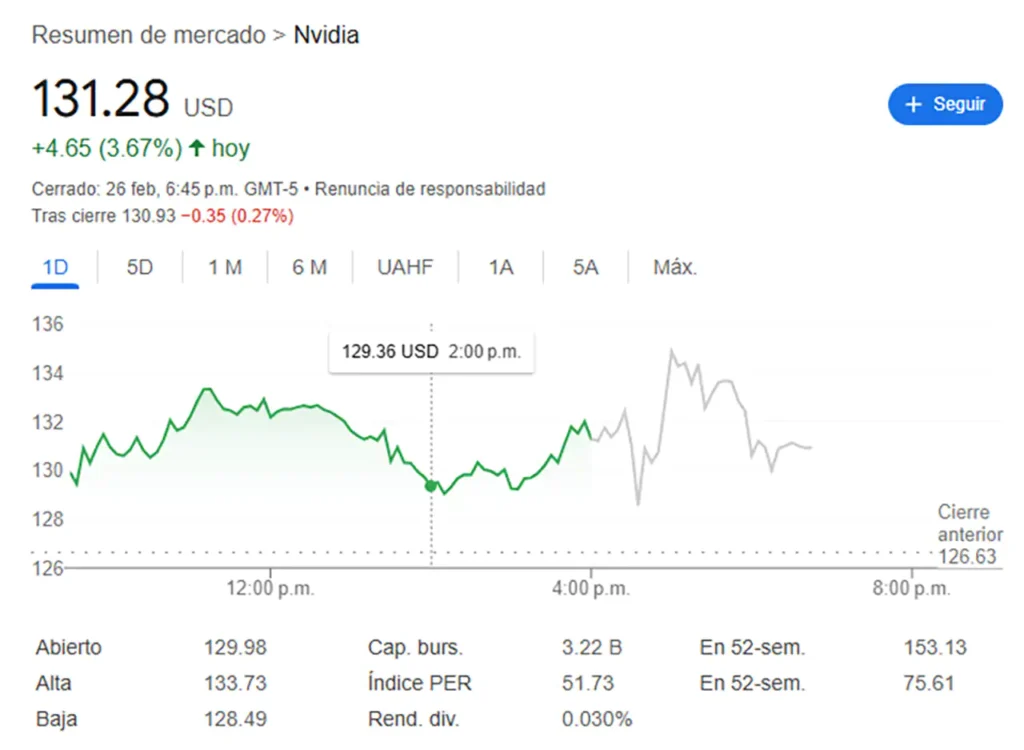The height and width of the screenshot is (750, 1024).
Task: Click the green dot marker on the chart
Action: 431,485
